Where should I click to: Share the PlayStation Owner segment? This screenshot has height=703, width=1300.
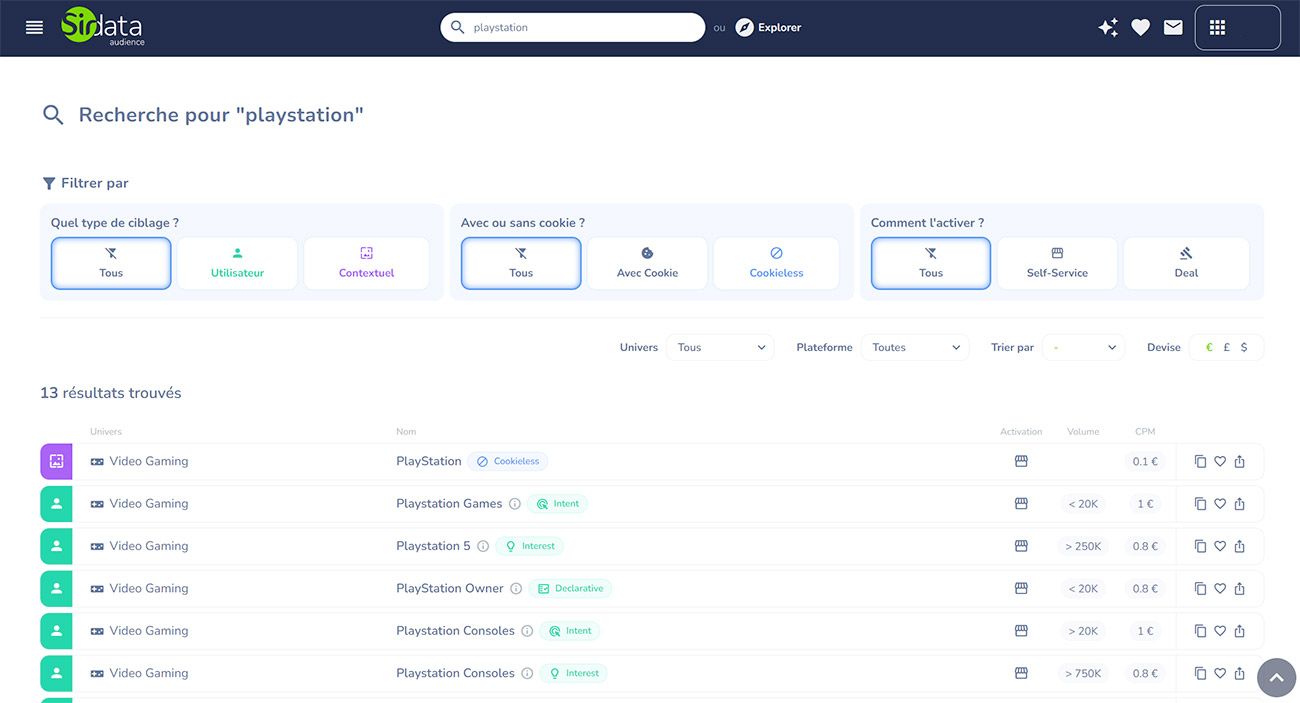coord(1240,589)
